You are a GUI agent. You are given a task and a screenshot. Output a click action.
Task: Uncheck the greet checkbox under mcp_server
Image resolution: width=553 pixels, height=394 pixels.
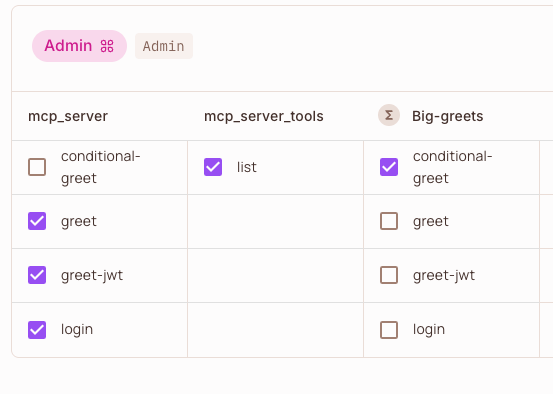pyautogui.click(x=37, y=221)
